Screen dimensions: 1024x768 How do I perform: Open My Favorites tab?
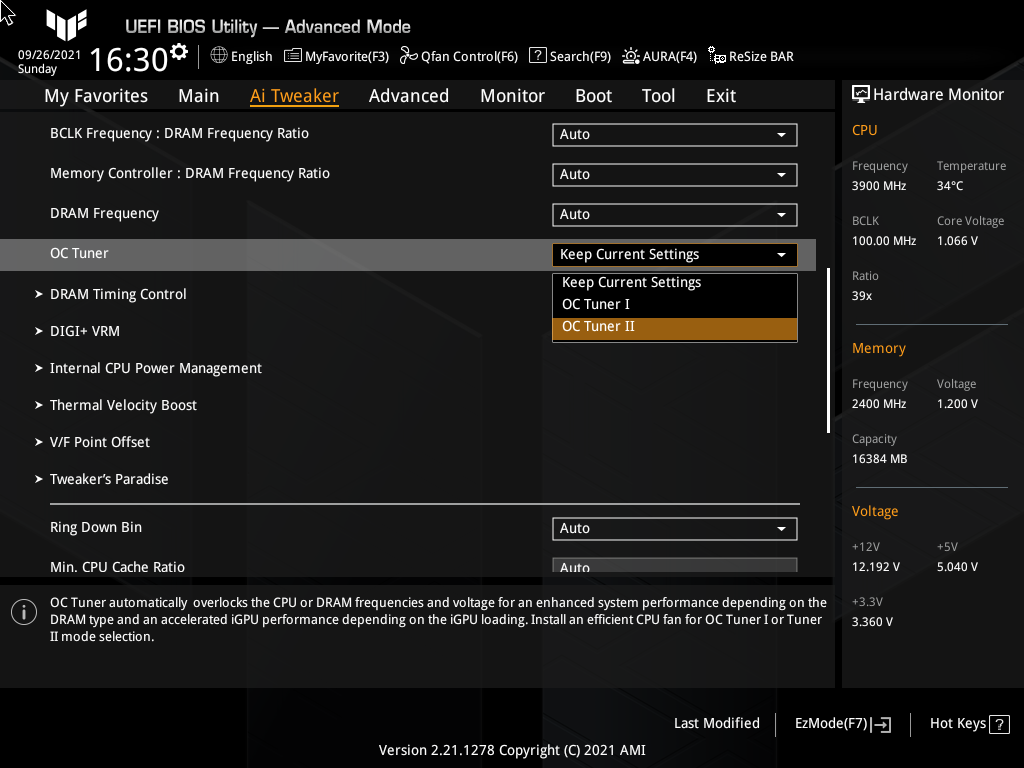[x=96, y=95]
